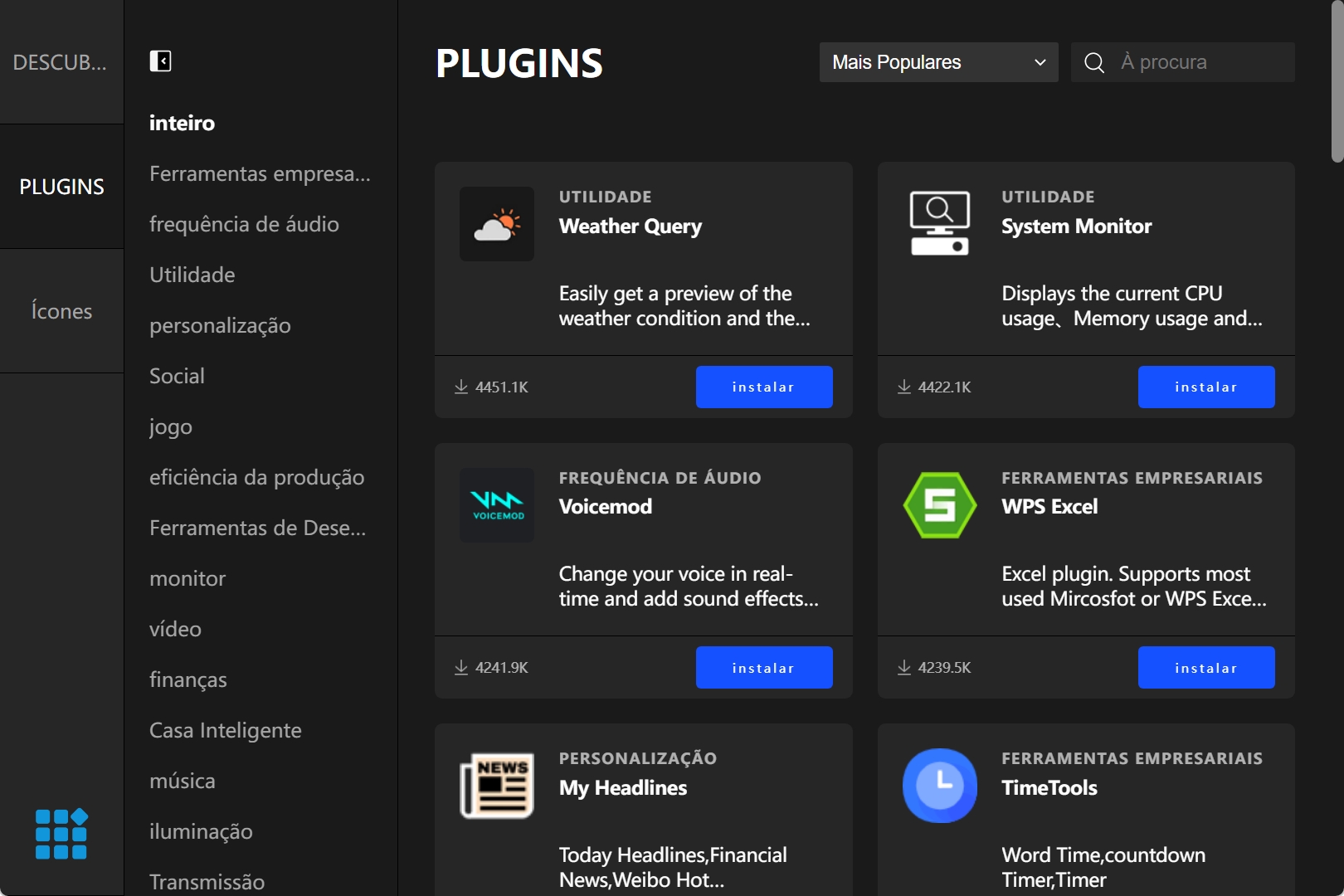Select the frequência de áudio category
Image resolution: width=1344 pixels, height=896 pixels.
244,224
